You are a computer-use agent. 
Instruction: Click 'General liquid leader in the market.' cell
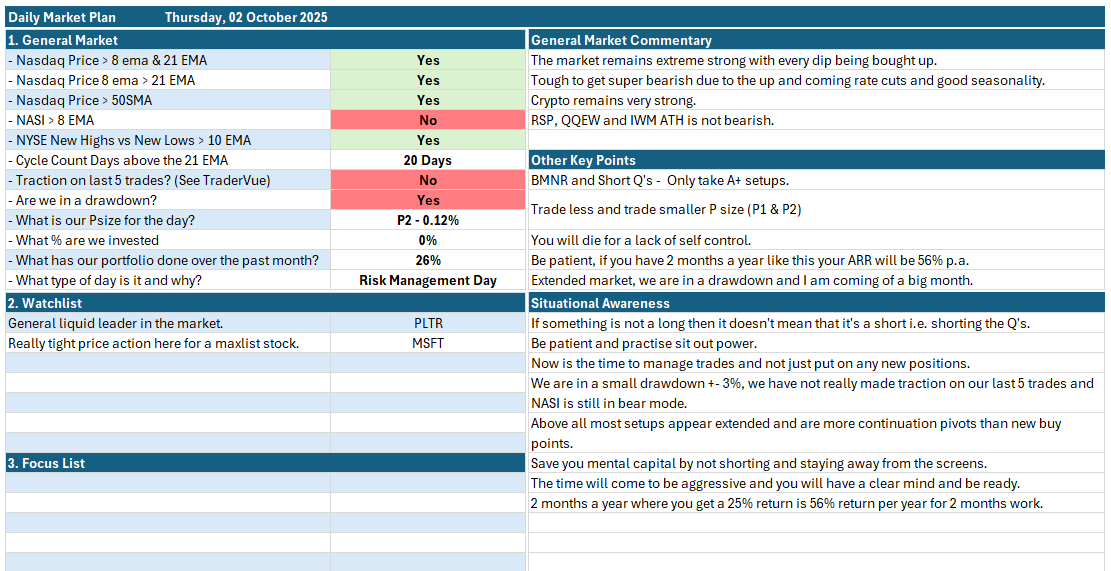pyautogui.click(x=168, y=323)
